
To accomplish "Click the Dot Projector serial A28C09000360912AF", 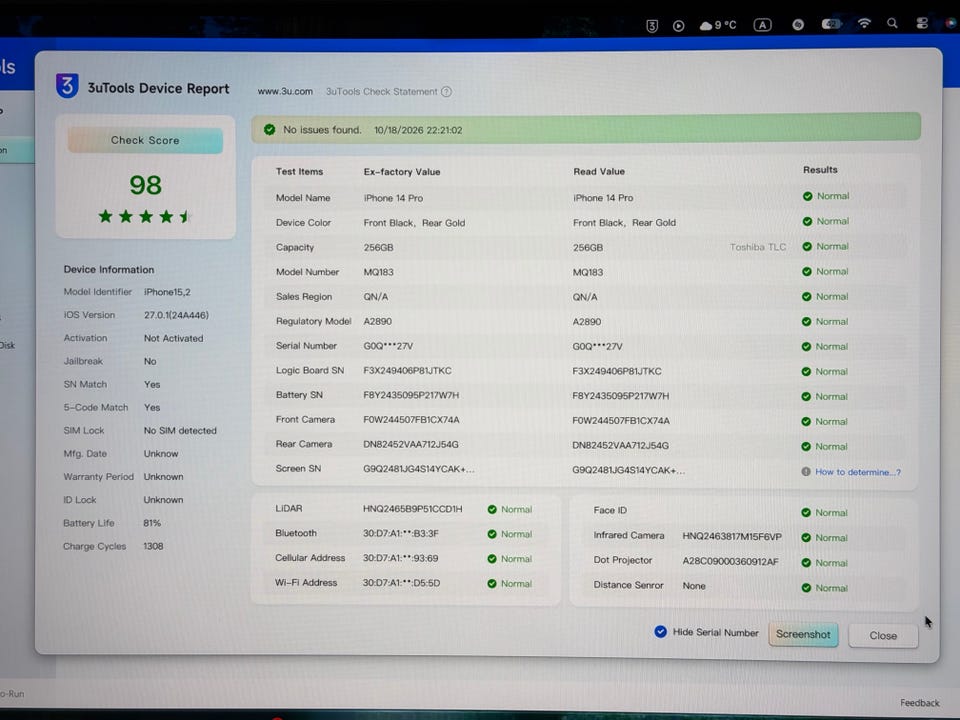I will pyautogui.click(x=730, y=561).
